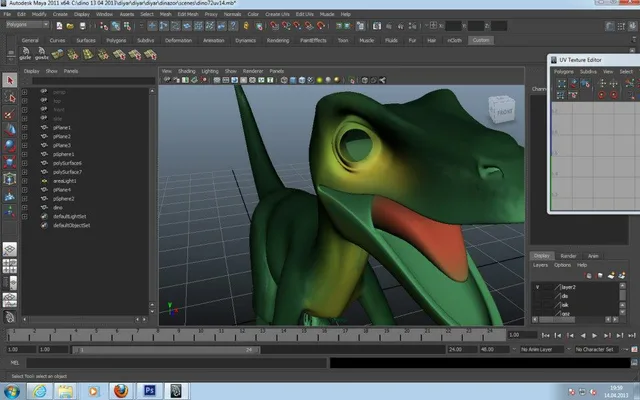Open the viewport Shading menu
This screenshot has width=640, height=400.
tap(187, 71)
